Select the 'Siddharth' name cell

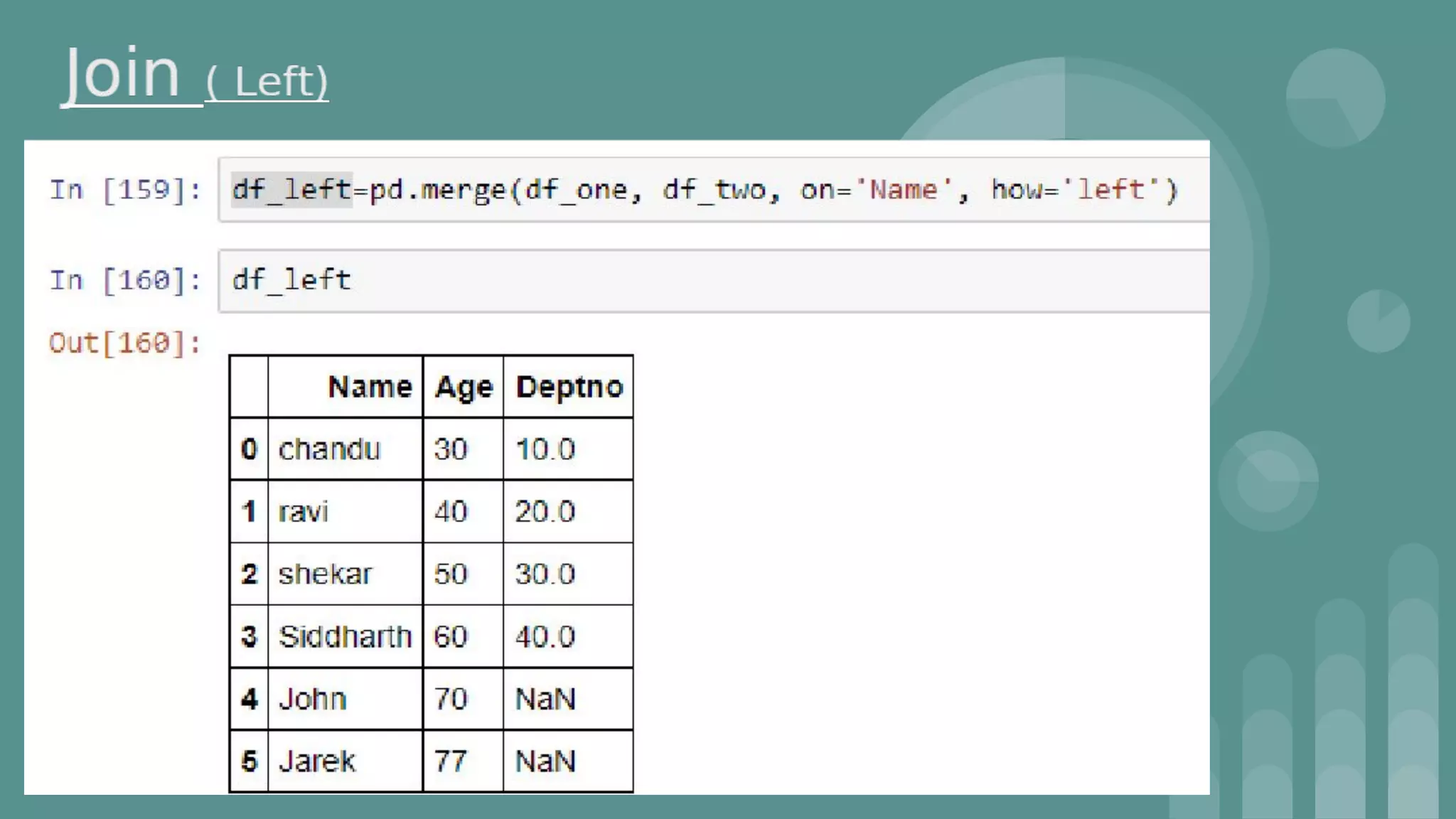click(x=345, y=636)
